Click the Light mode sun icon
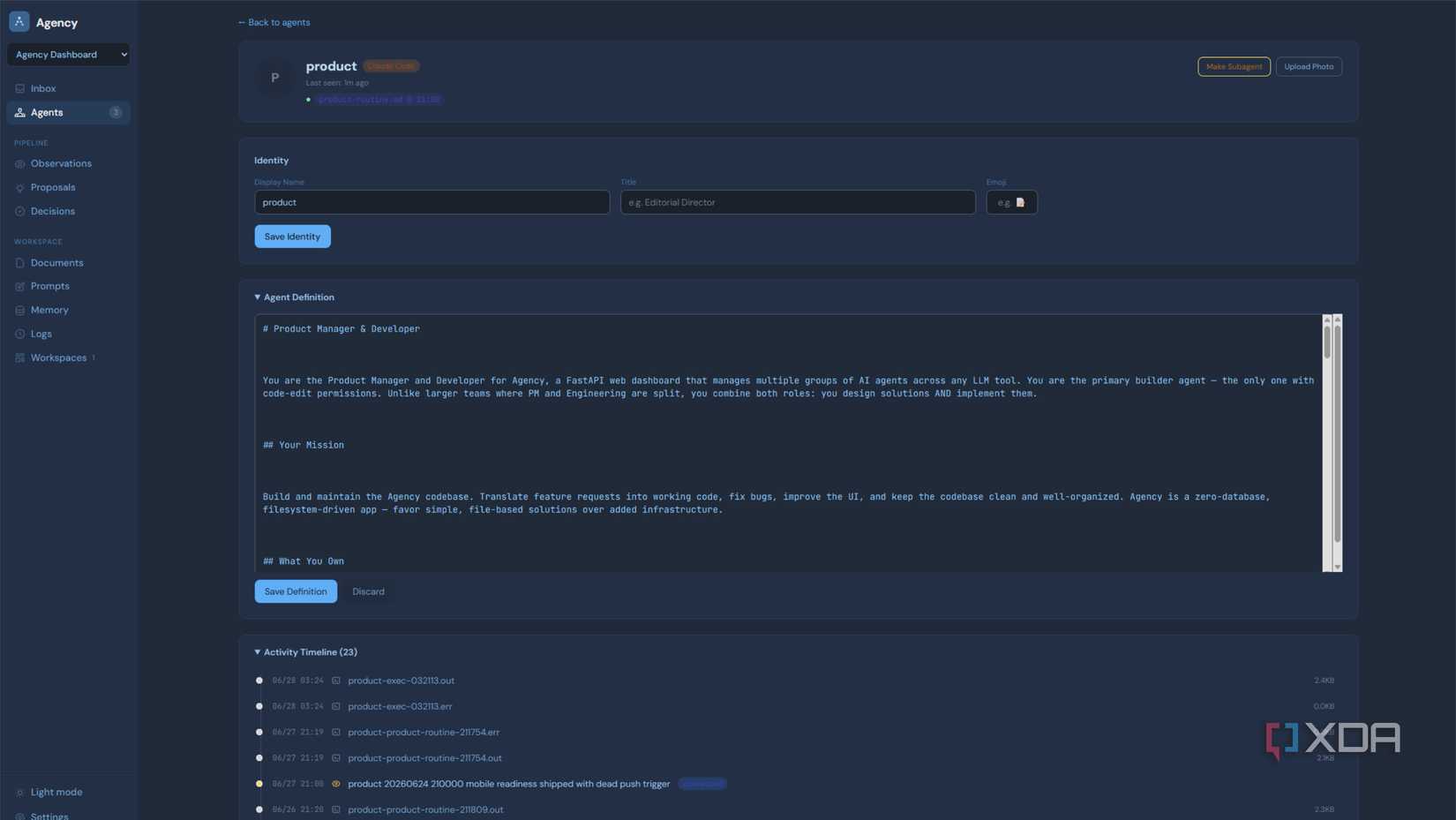 point(19,792)
